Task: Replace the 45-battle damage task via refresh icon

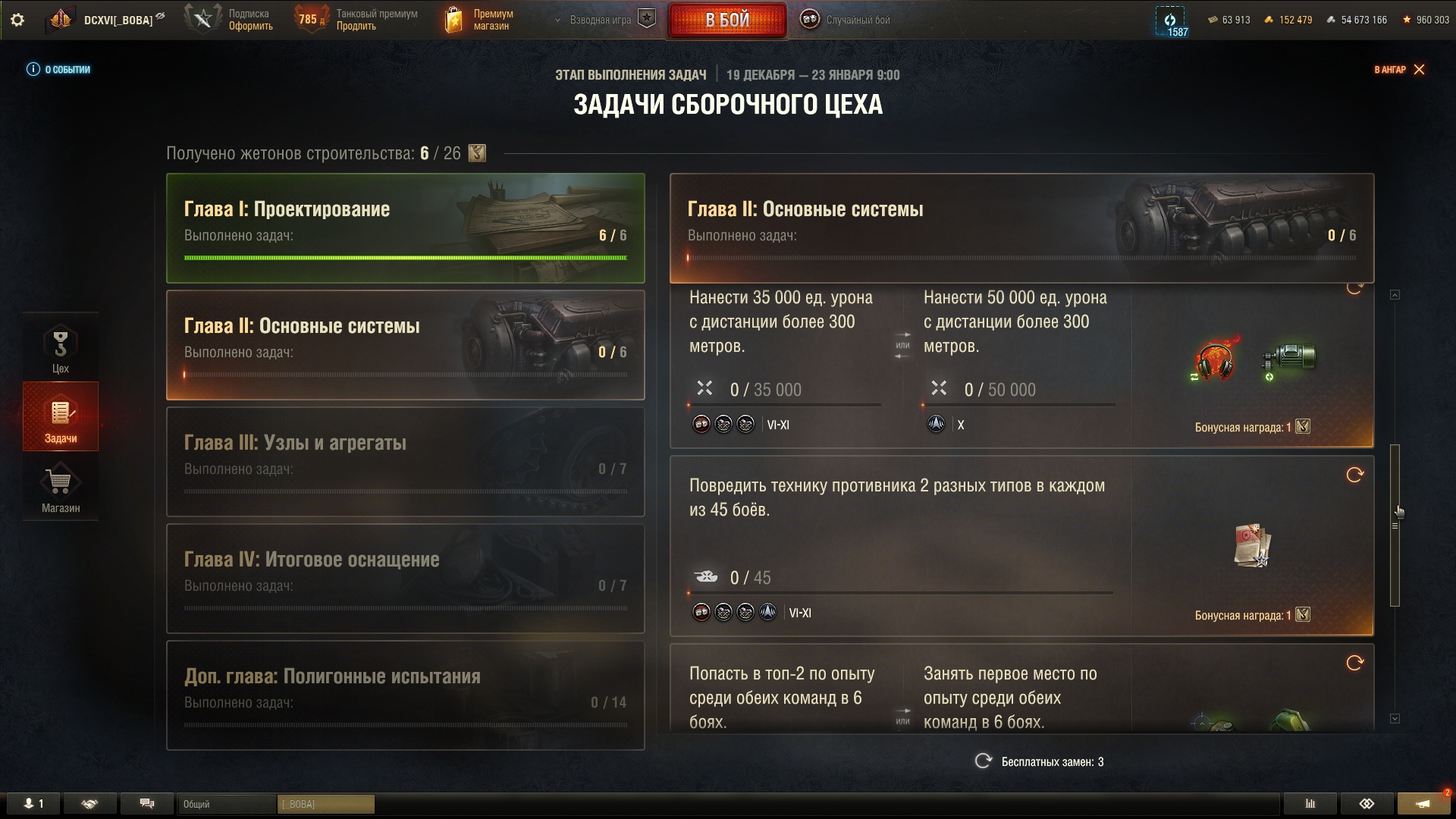Action: (1354, 475)
